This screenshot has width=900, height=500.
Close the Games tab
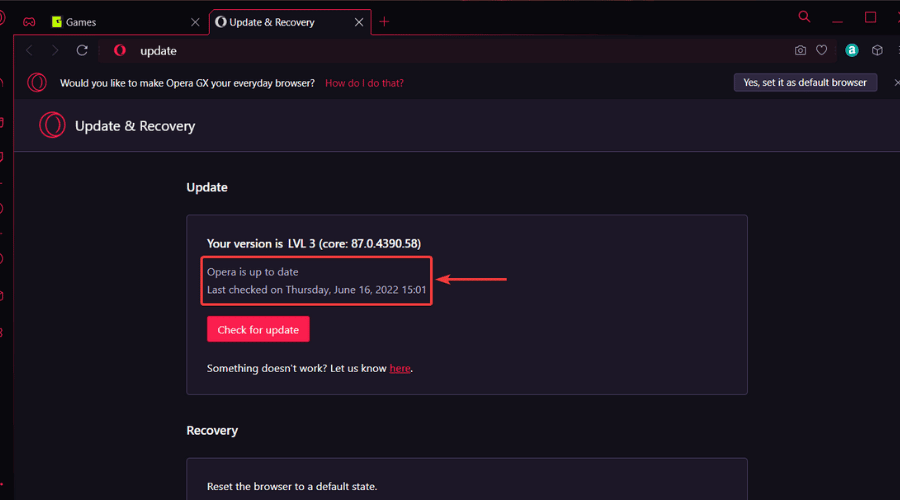pos(195,22)
